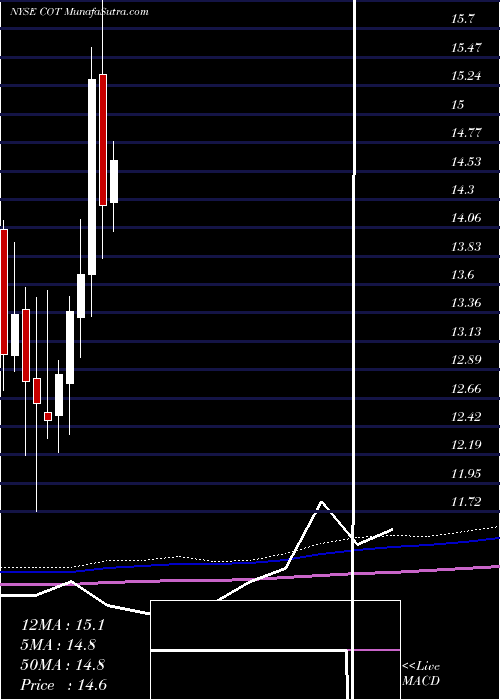The height and width of the screenshot is (700, 500).
Task: Click the 12.66 price axis label
Action: 467,388
